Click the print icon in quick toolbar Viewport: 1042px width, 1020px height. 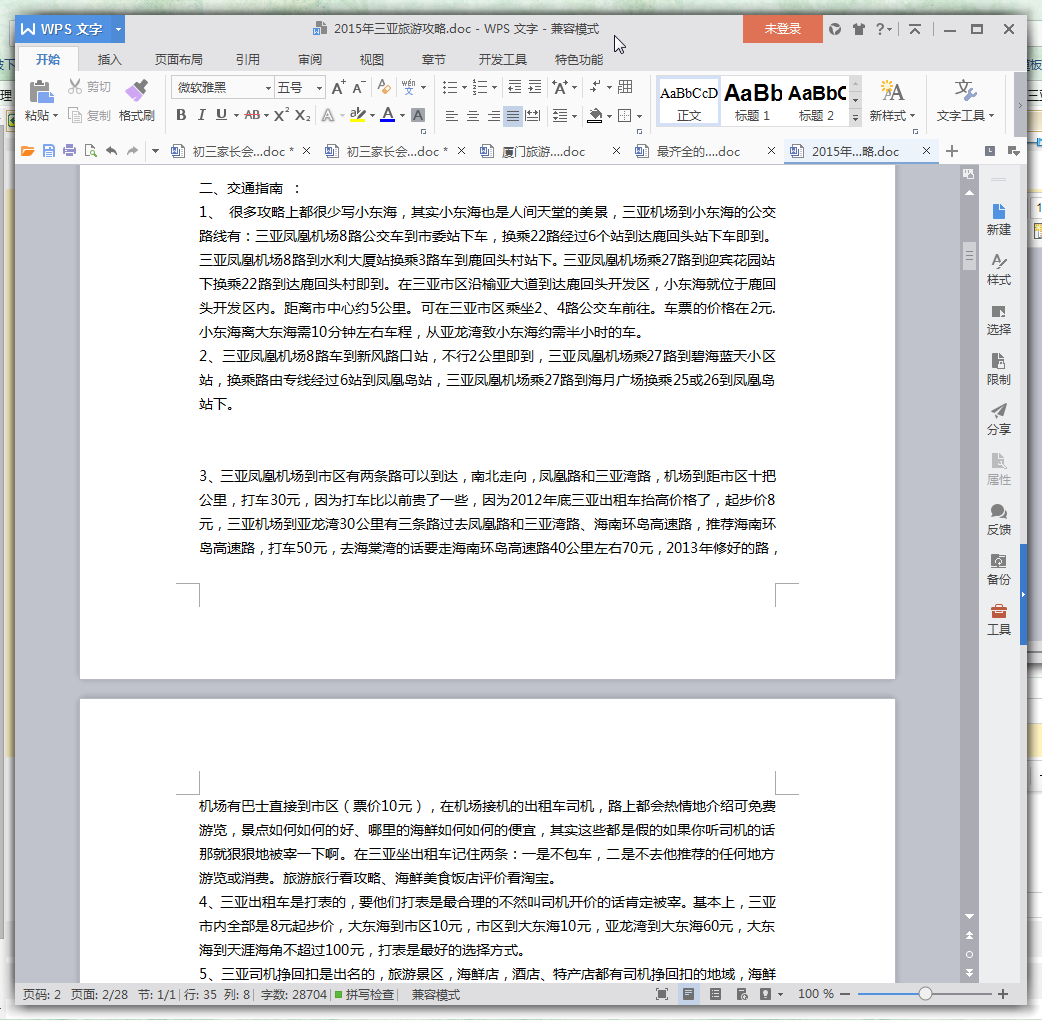coord(69,152)
